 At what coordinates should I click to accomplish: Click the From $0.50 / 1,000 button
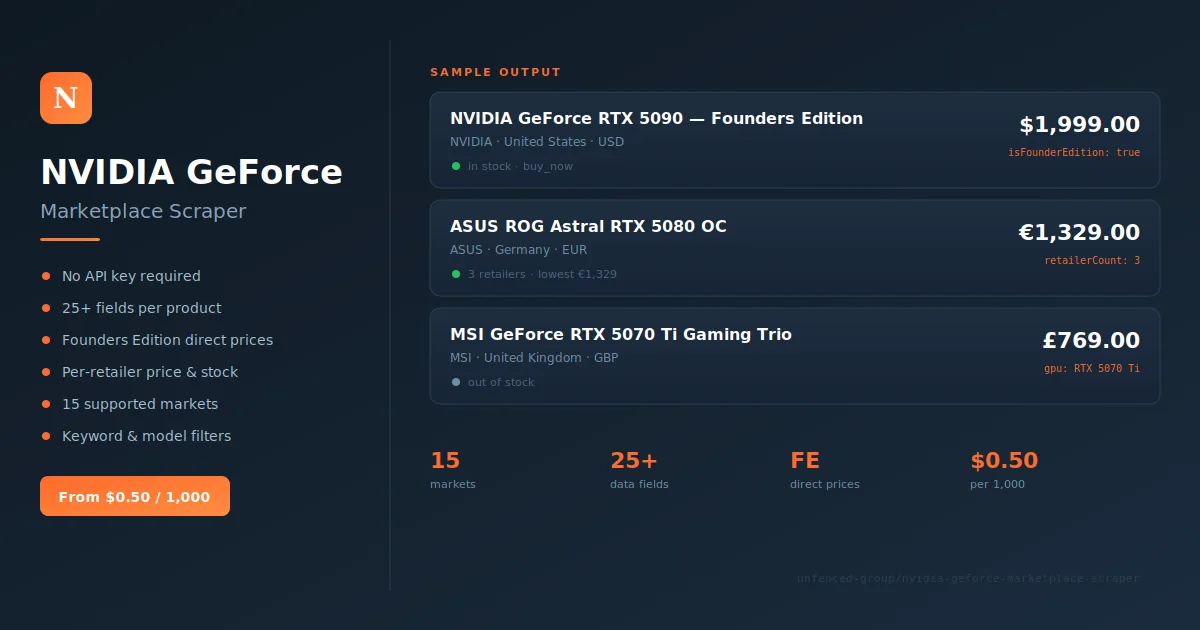[135, 496]
